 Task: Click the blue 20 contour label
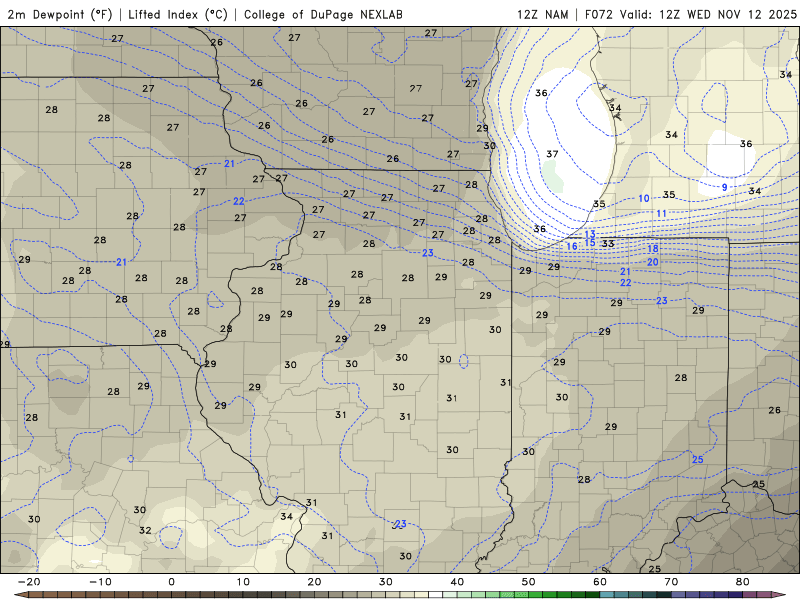[x=653, y=262]
